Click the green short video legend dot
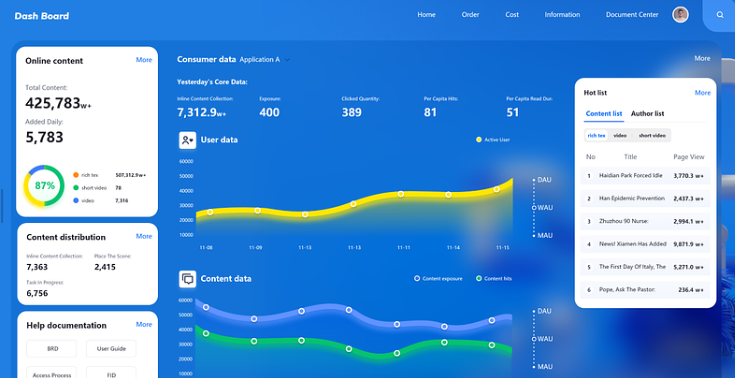This screenshot has height=378, width=735. click(x=76, y=188)
